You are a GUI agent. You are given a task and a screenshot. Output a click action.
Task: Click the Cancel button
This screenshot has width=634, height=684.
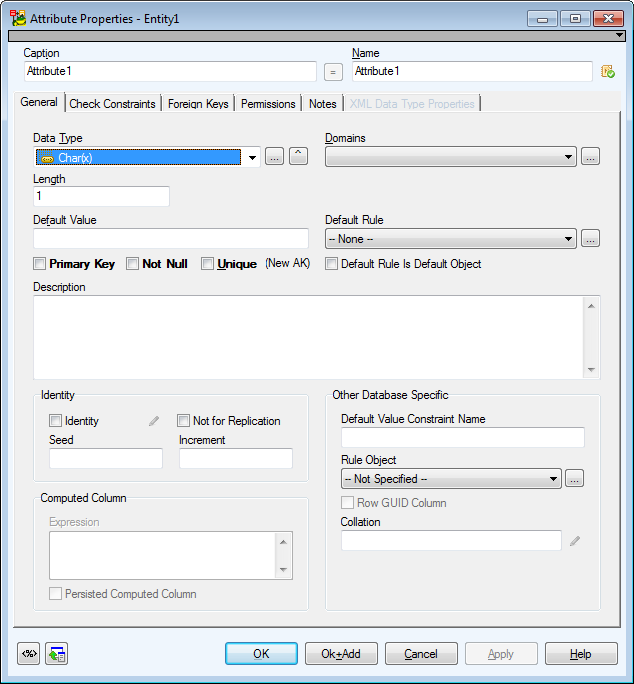(421, 653)
